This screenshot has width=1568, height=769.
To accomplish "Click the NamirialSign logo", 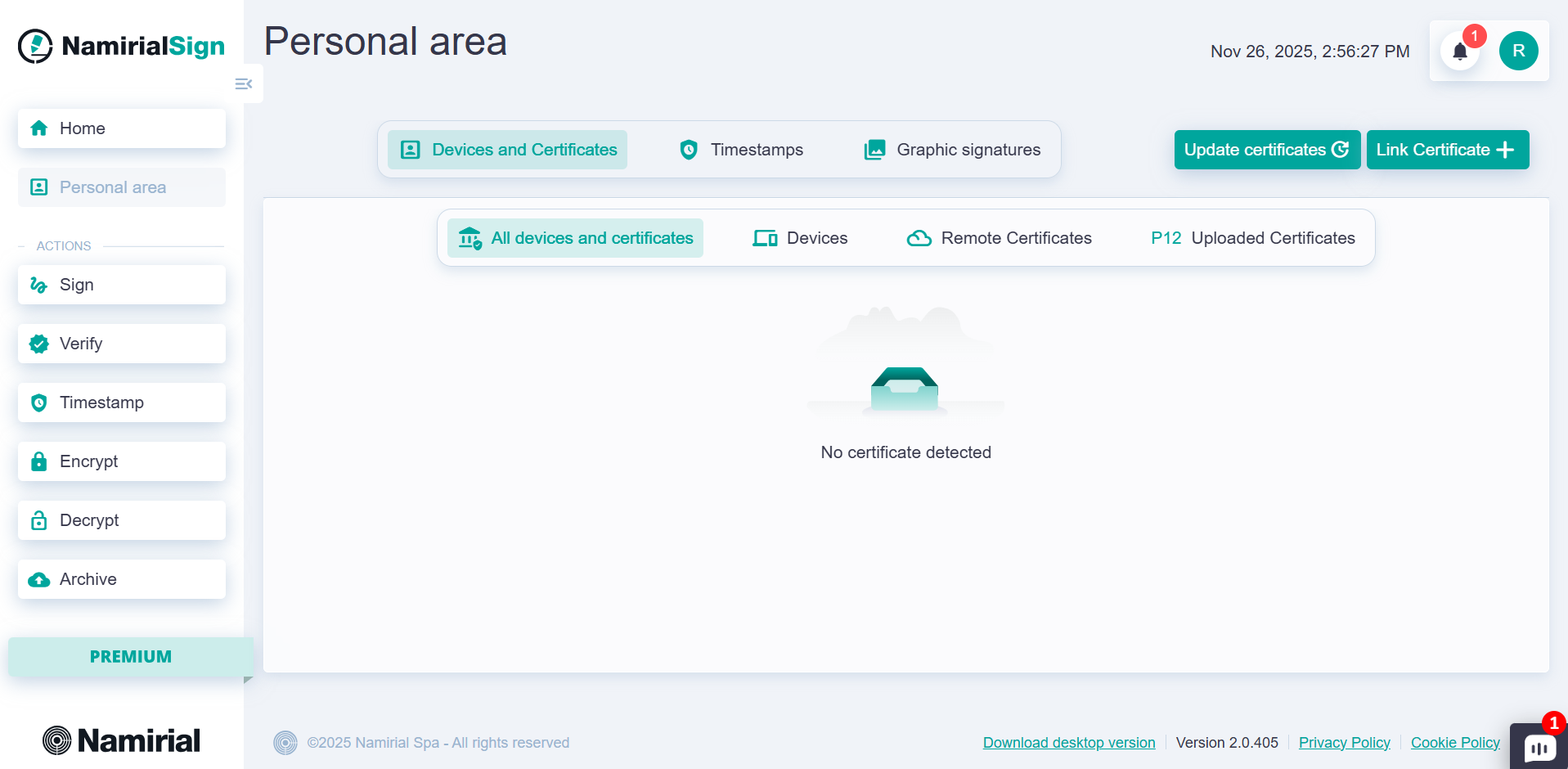I will click(x=122, y=47).
